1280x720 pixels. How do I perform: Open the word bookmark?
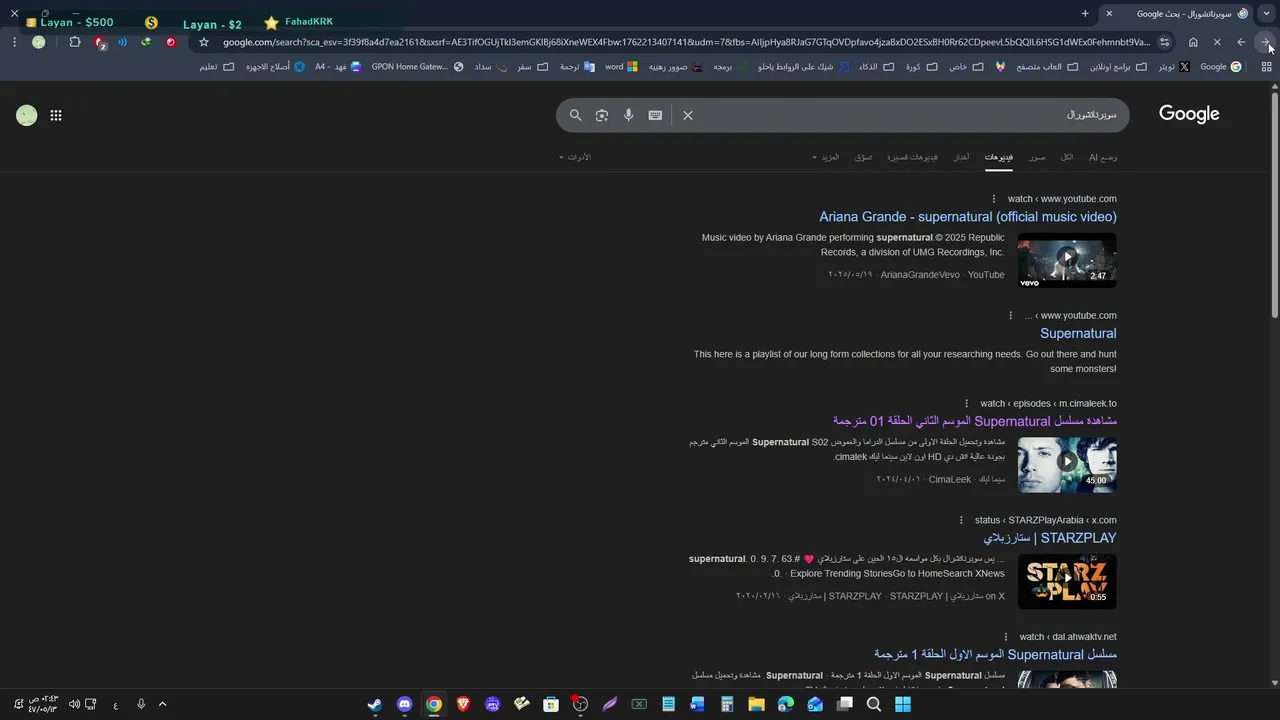pos(621,67)
